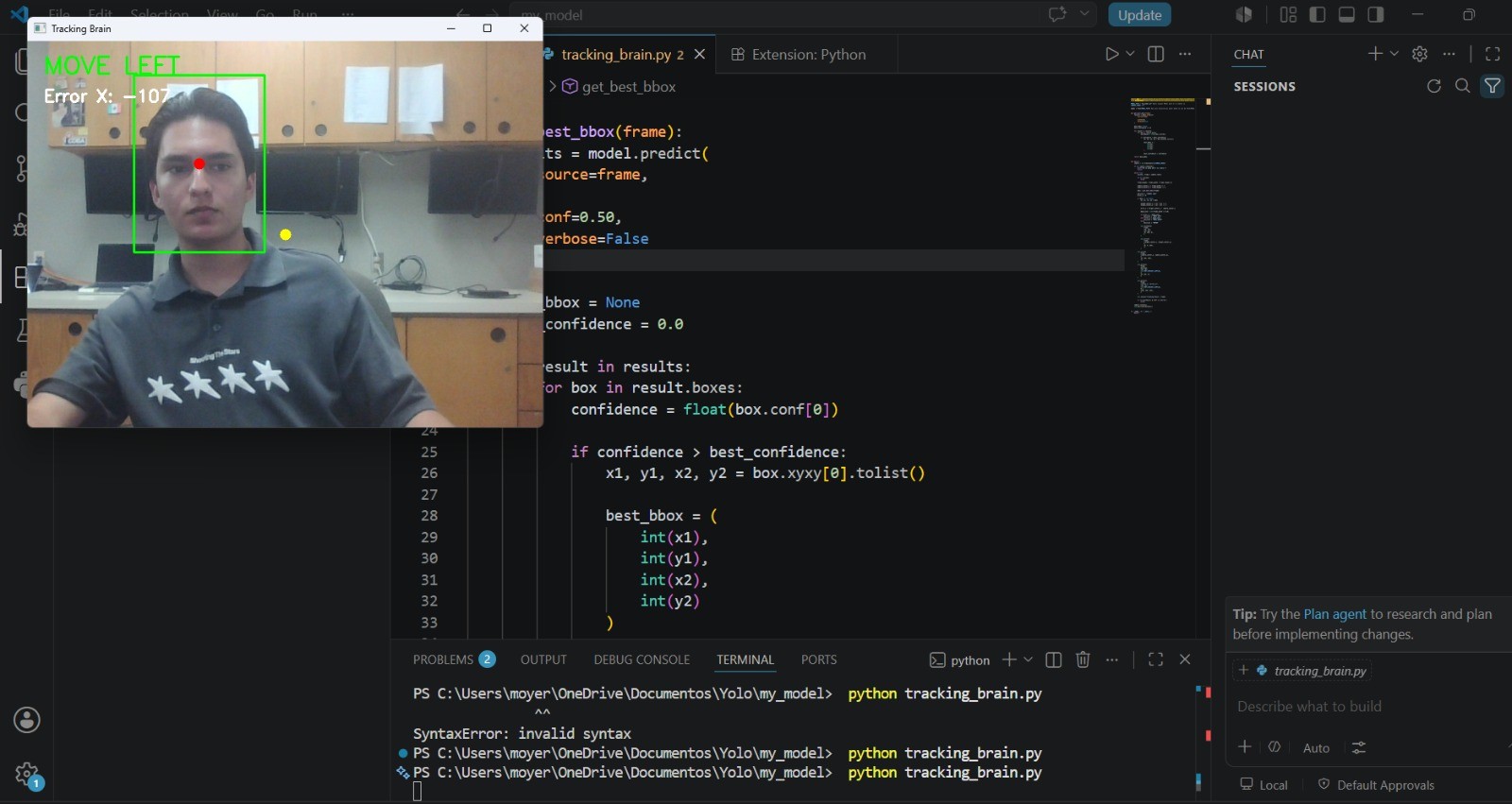Open the Accounts icon in activity bar
This screenshot has height=804, width=1512.
click(x=27, y=720)
